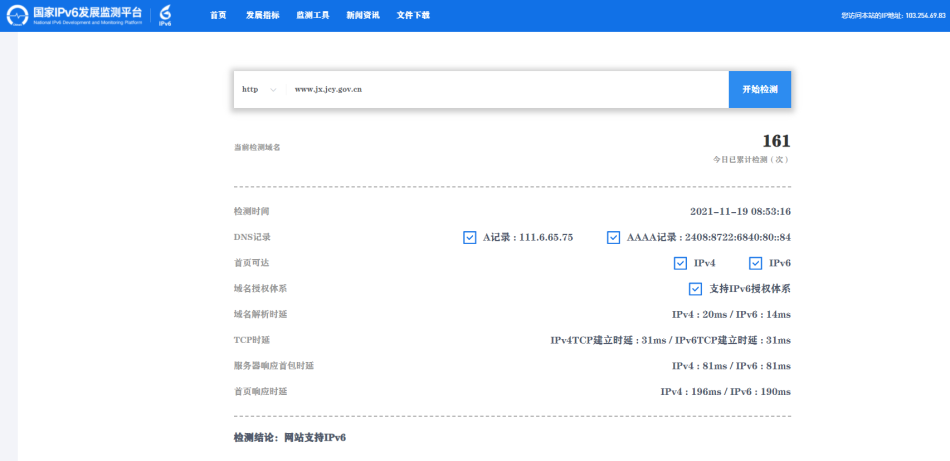
Task: Toggle the 支持IPv6授权体系 checkbox
Action: [695, 289]
